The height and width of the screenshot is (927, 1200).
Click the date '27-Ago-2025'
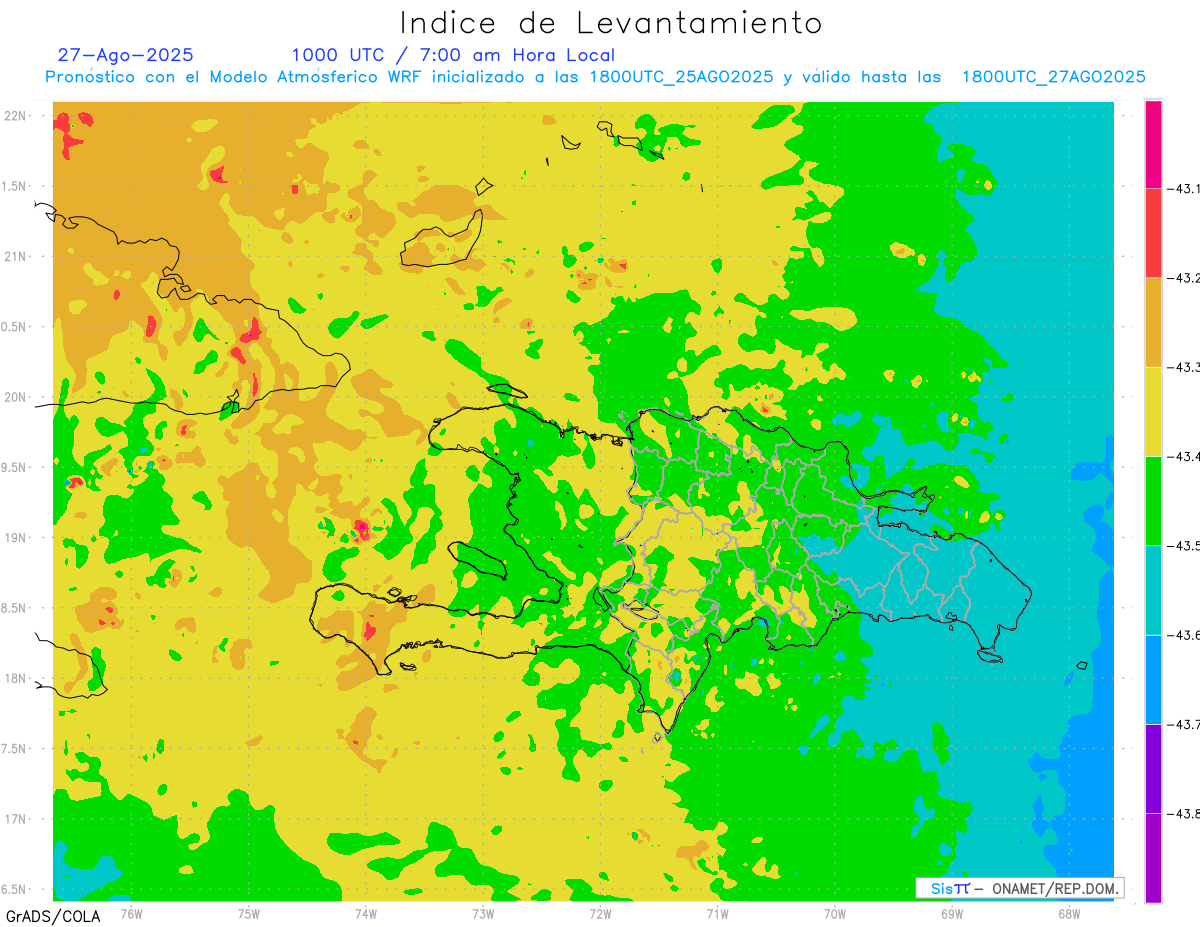point(126,55)
